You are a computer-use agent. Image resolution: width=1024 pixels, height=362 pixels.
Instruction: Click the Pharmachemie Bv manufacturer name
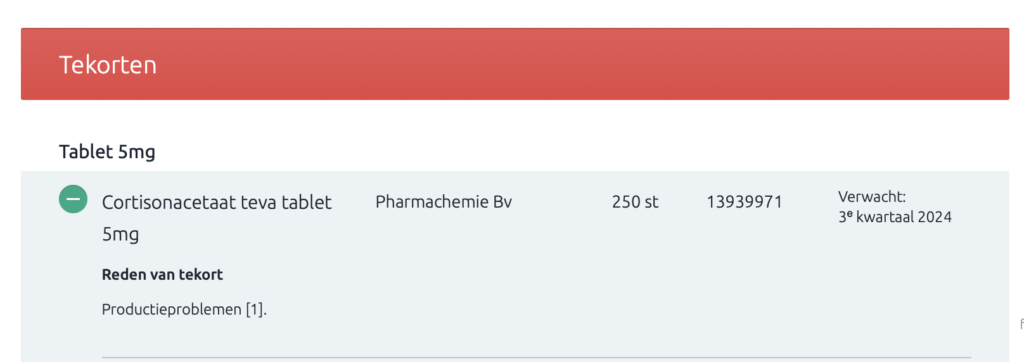tap(443, 202)
